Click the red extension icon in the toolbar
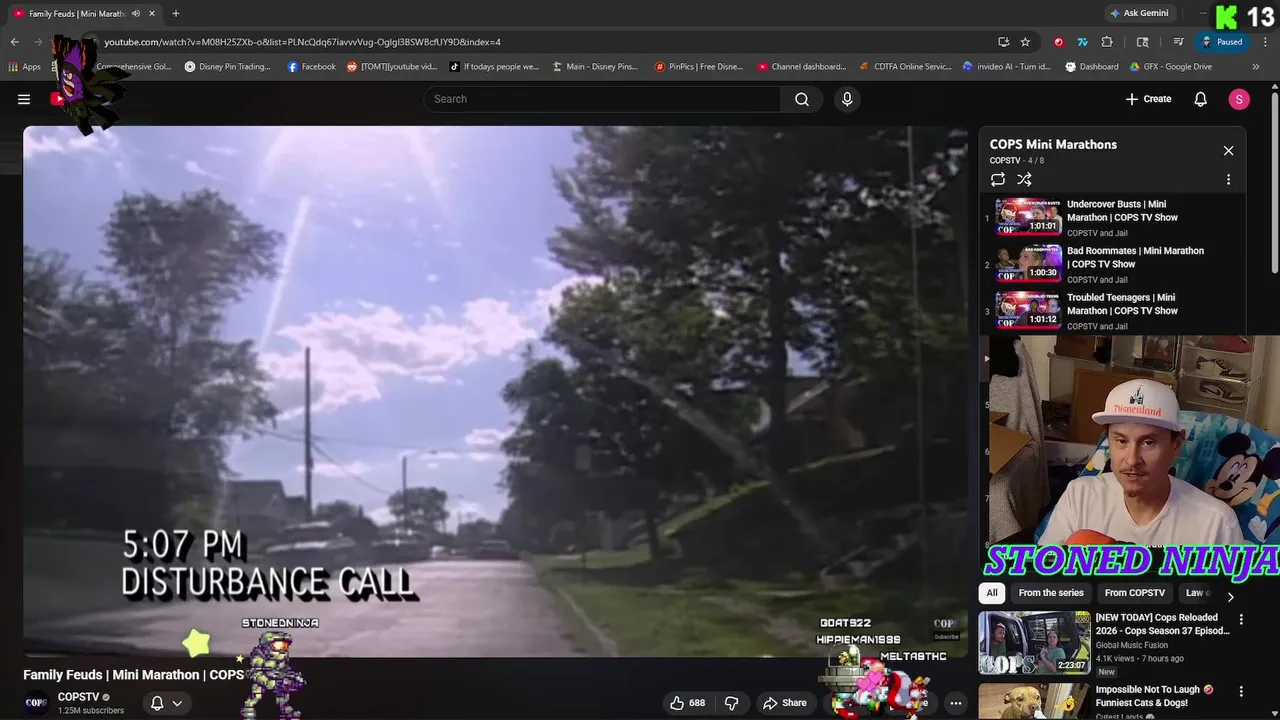This screenshot has width=1280, height=720. click(x=1059, y=42)
